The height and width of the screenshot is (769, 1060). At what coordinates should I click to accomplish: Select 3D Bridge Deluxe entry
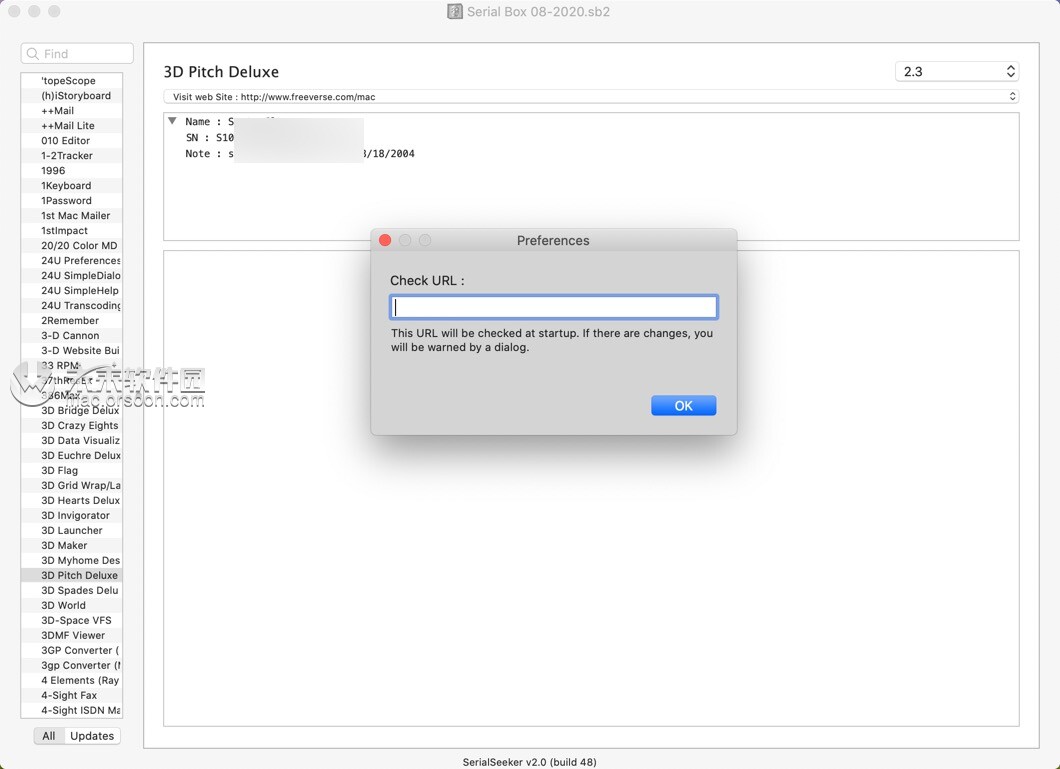tap(72, 410)
